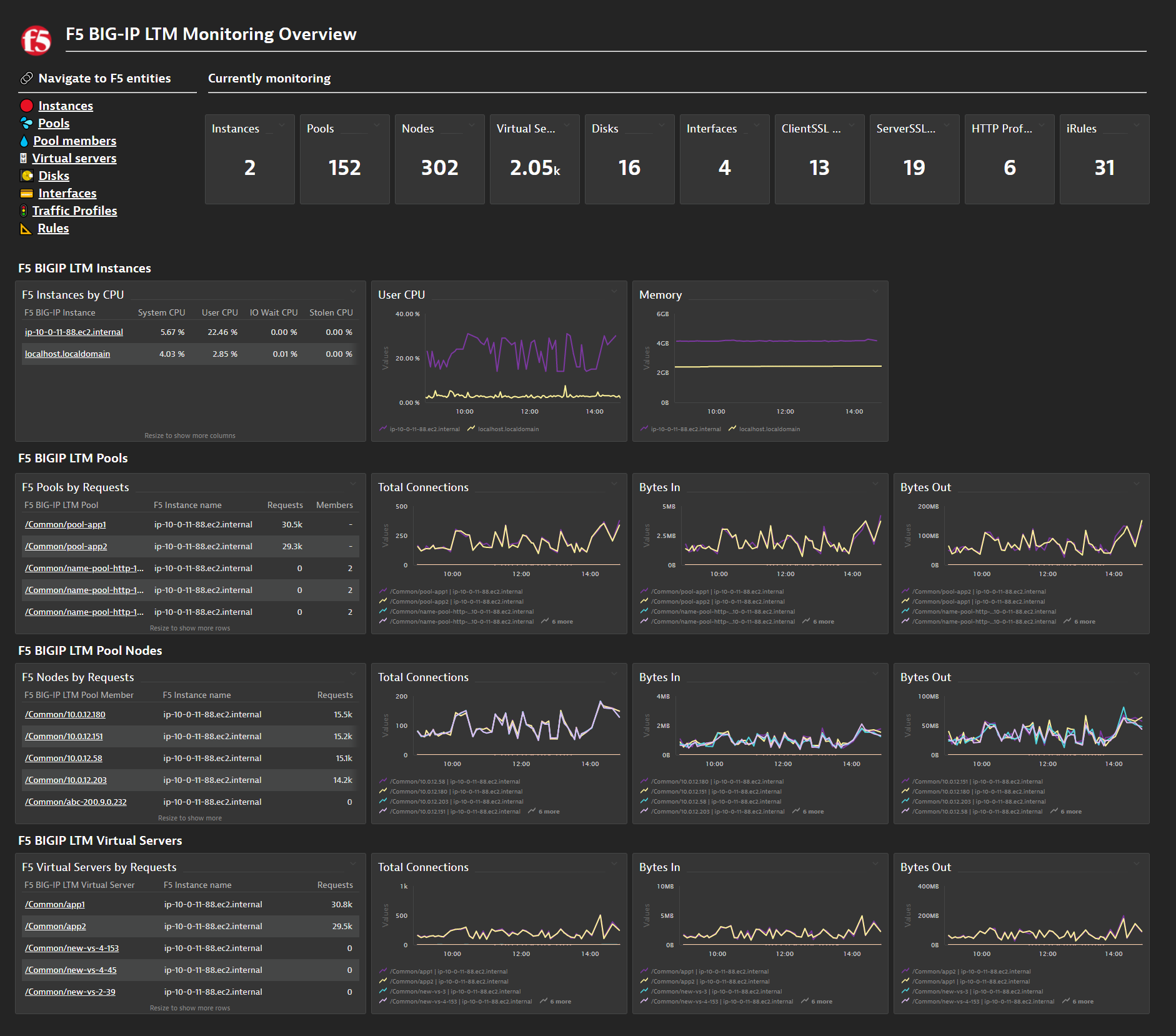Click the water droplet icon beside Pool members
This screenshot has height=1036, width=1176.
pos(24,141)
